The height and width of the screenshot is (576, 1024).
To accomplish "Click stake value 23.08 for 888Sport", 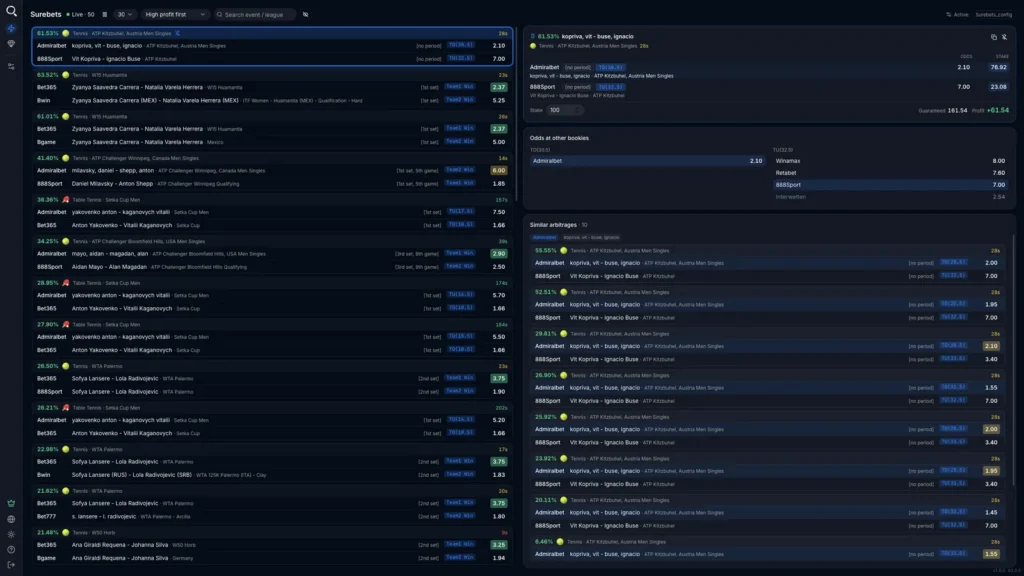I will tap(999, 87).
